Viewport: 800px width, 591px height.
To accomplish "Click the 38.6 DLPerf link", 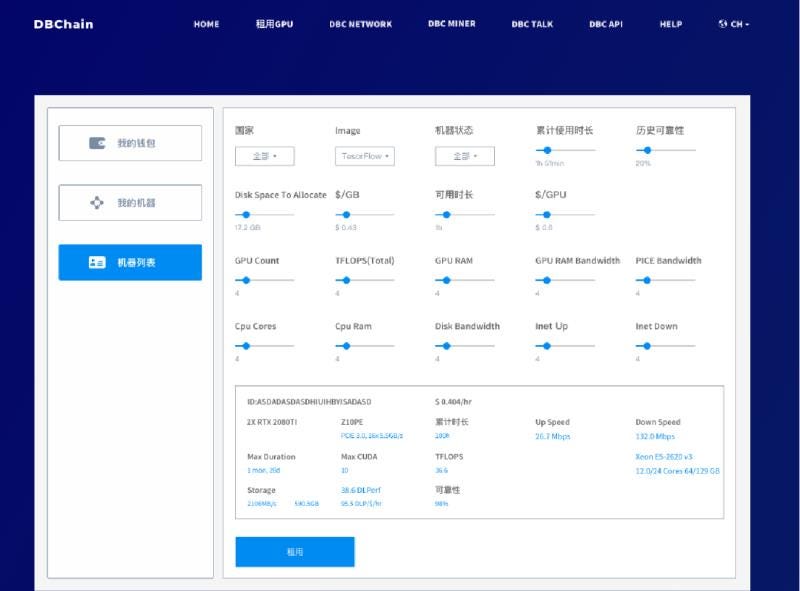I will click(x=361, y=490).
